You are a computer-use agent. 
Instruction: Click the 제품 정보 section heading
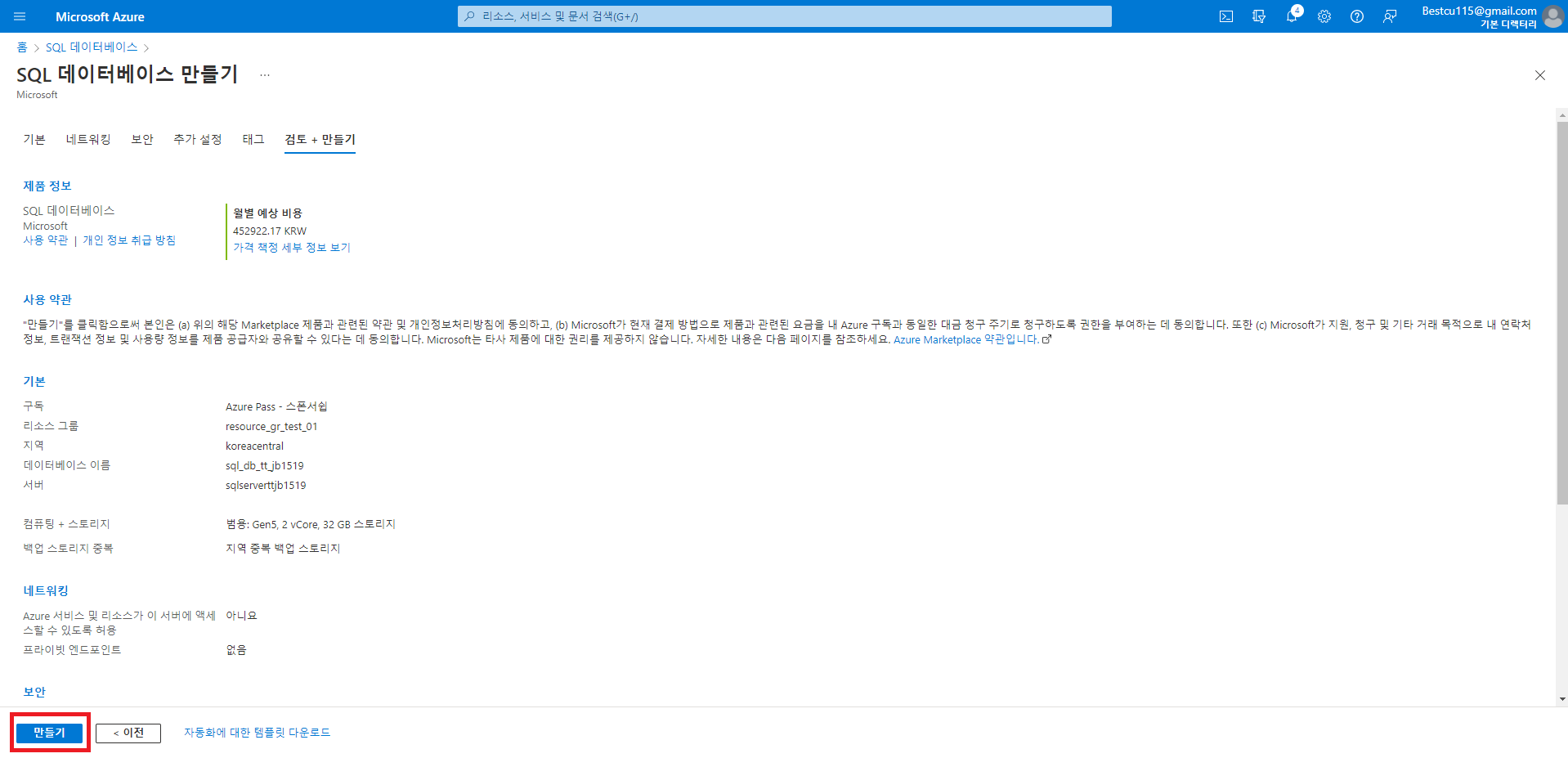(47, 186)
